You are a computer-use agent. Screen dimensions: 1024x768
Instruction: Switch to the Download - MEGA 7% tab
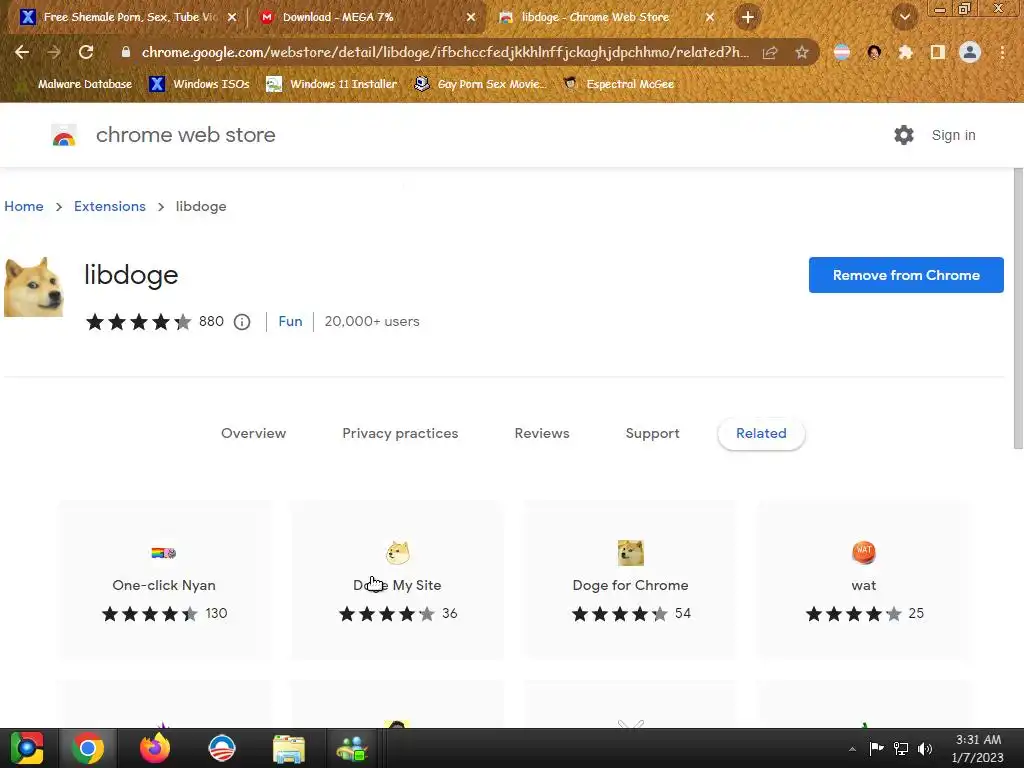coord(367,17)
